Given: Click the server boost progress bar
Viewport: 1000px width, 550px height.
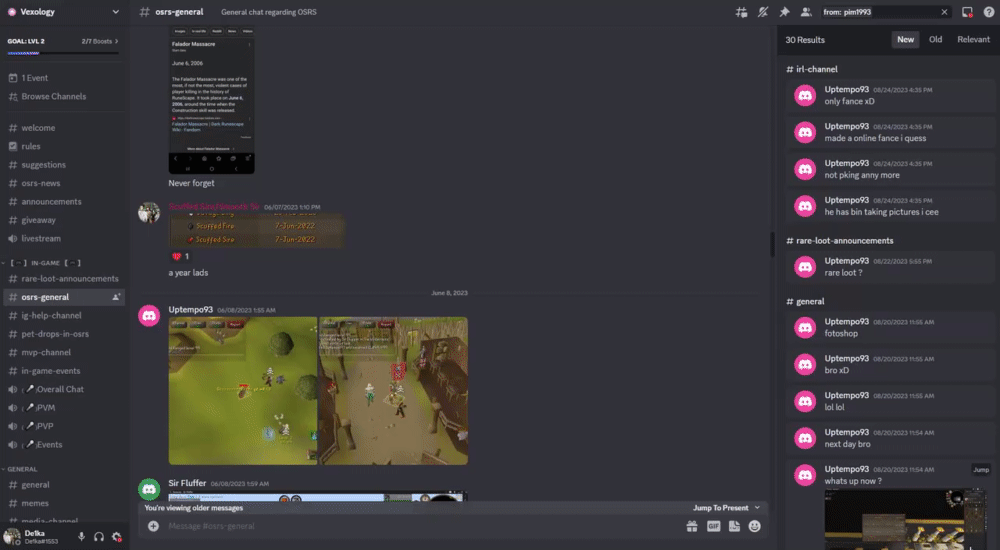Looking at the screenshot, I should pyautogui.click(x=63, y=53).
